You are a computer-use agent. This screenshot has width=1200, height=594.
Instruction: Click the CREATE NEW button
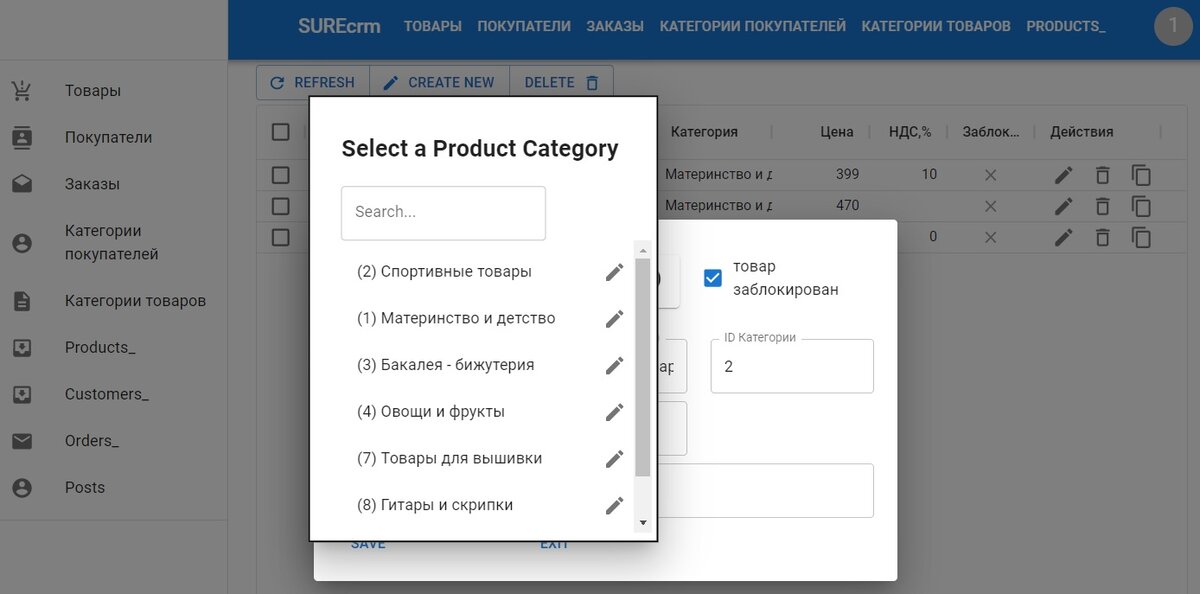439,83
